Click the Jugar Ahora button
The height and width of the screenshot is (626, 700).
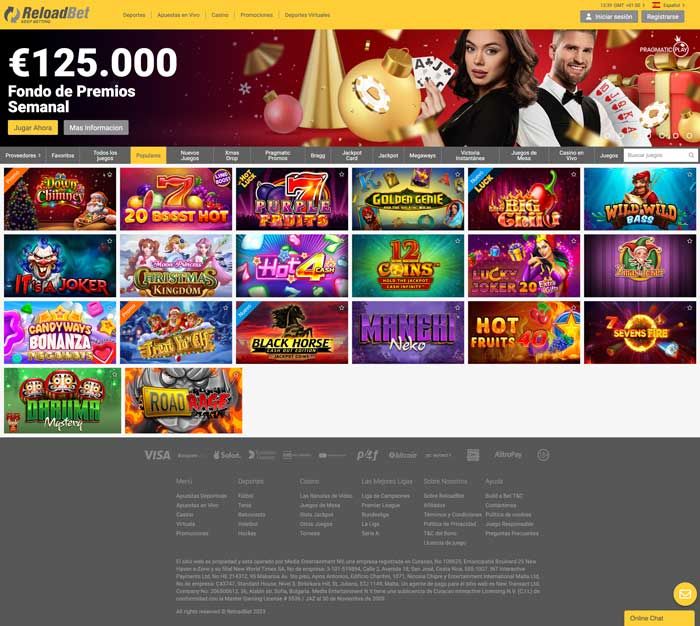(33, 127)
